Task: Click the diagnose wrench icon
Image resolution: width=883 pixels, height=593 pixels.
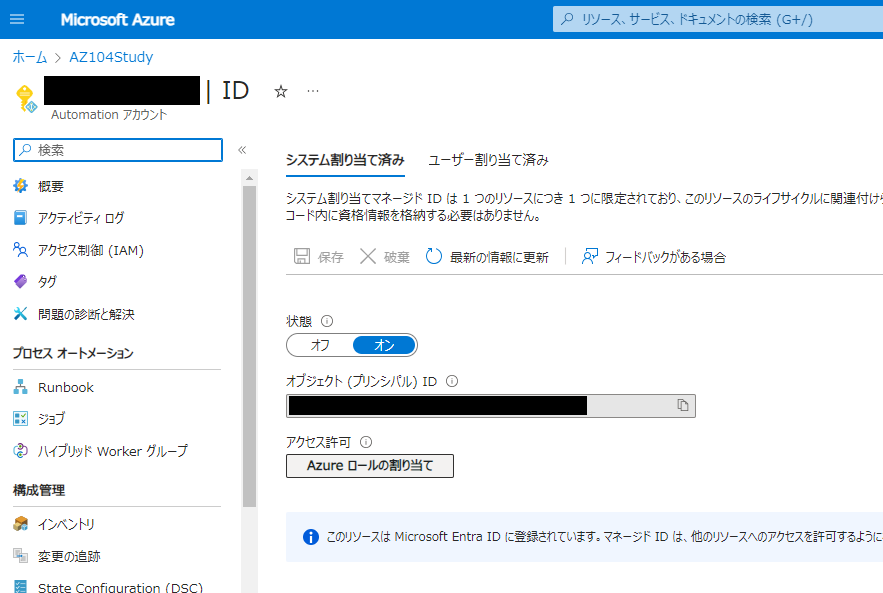Action: coord(20,314)
